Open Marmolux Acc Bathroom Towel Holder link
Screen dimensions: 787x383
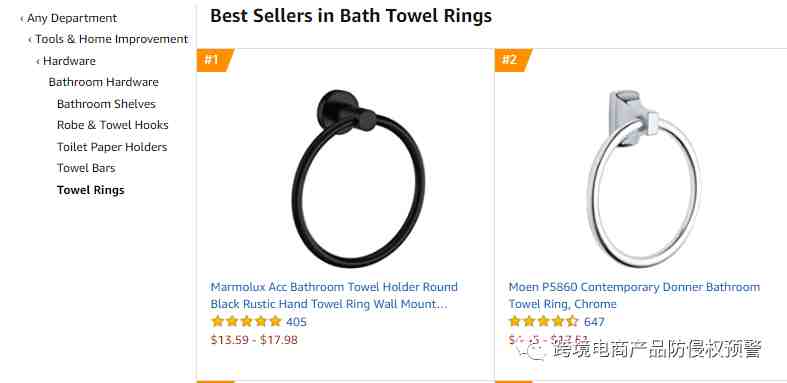tap(334, 296)
